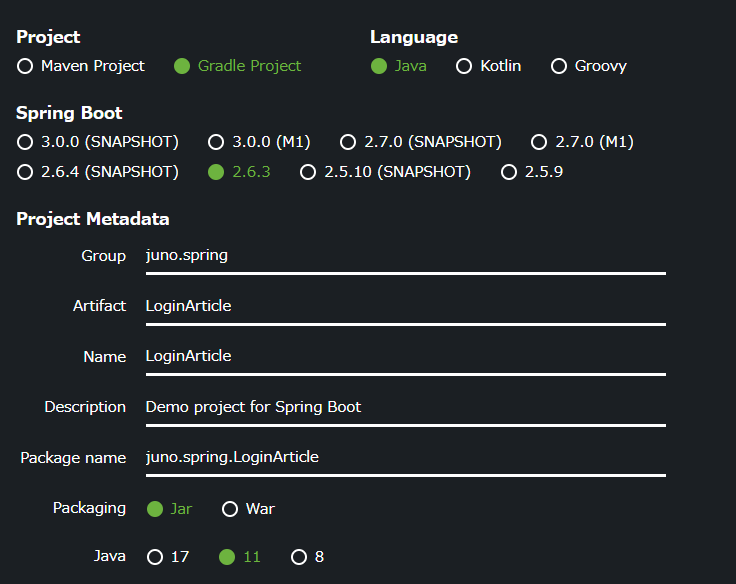Select Spring Boot 3.0.0 (M1)
The image size is (736, 584).
pyautogui.click(x=216, y=142)
